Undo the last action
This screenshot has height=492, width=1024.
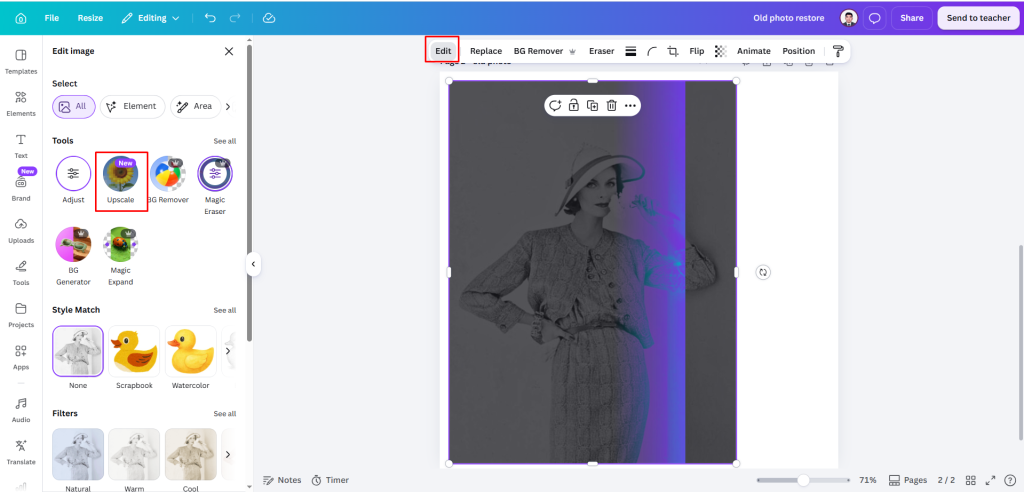pyautogui.click(x=210, y=18)
